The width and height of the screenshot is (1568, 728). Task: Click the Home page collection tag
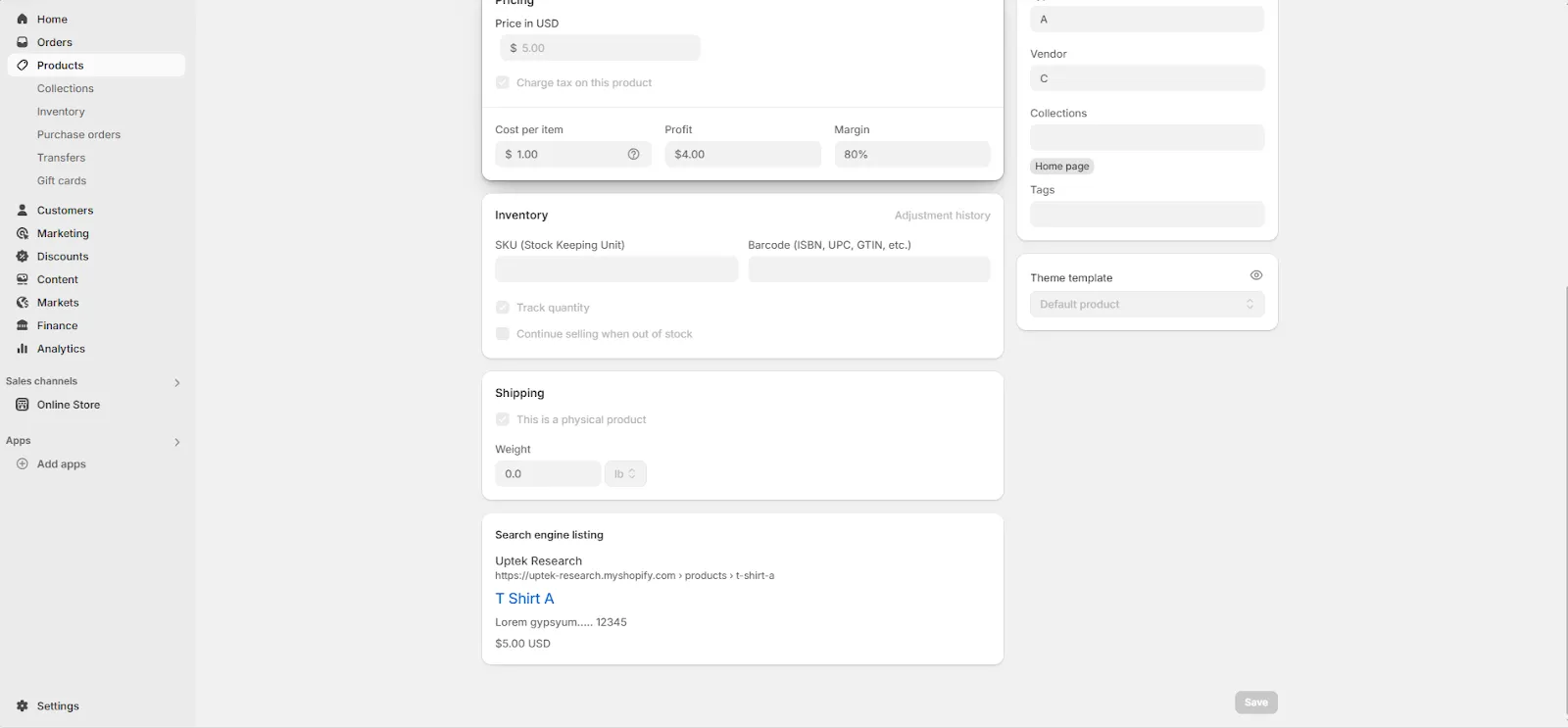click(1062, 167)
